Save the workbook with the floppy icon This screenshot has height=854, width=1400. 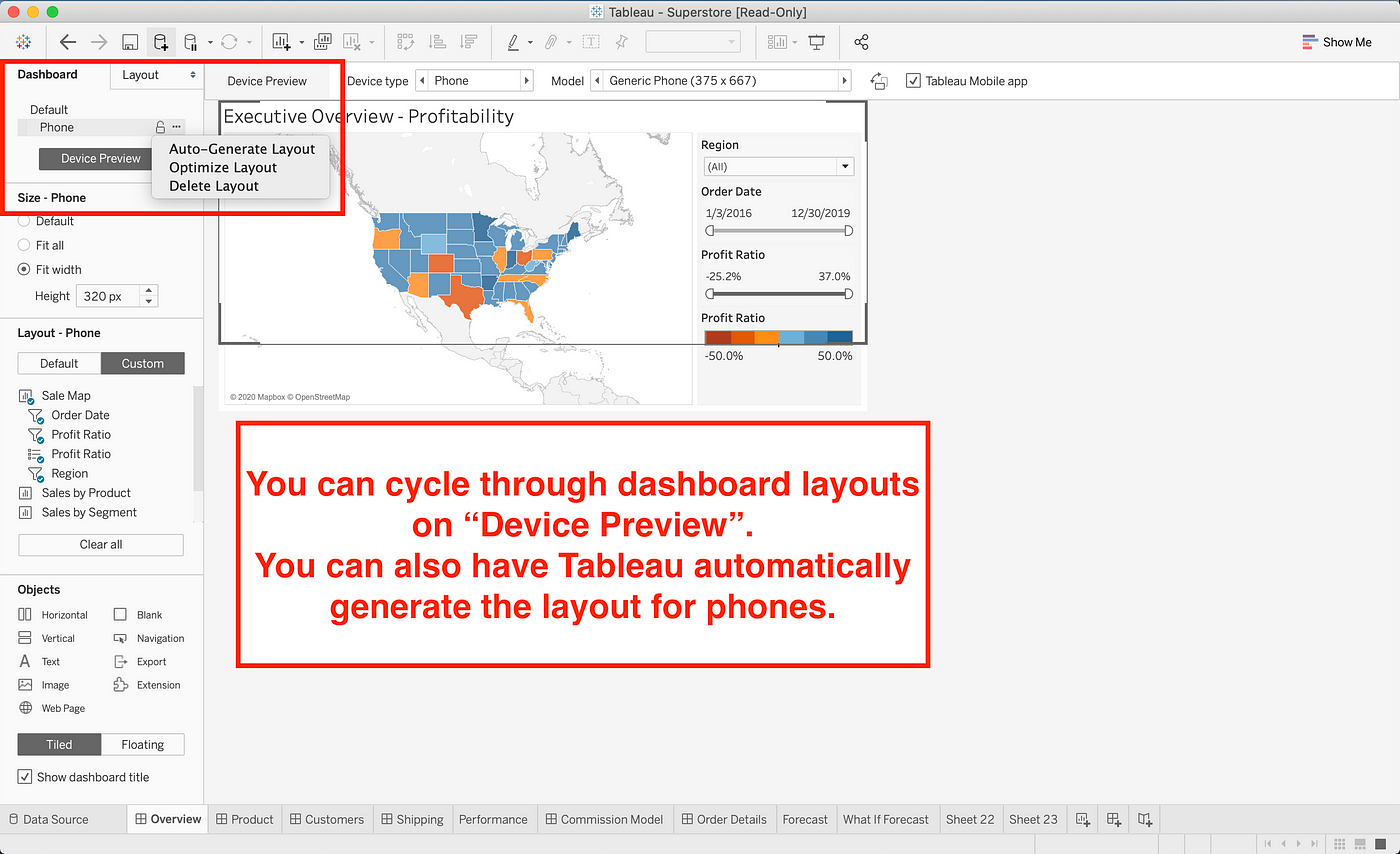(x=129, y=42)
